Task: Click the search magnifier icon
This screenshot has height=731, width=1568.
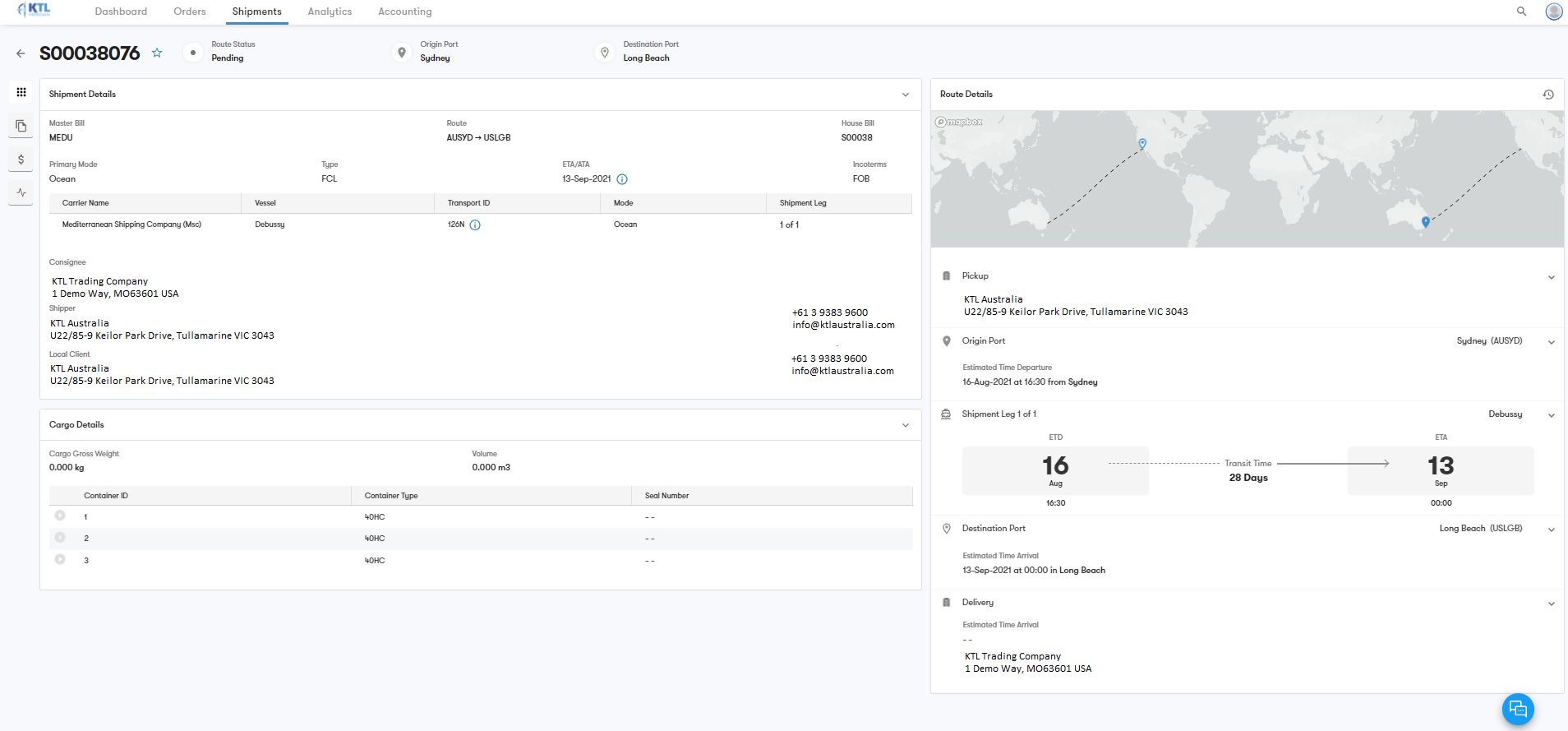Action: 1521,12
